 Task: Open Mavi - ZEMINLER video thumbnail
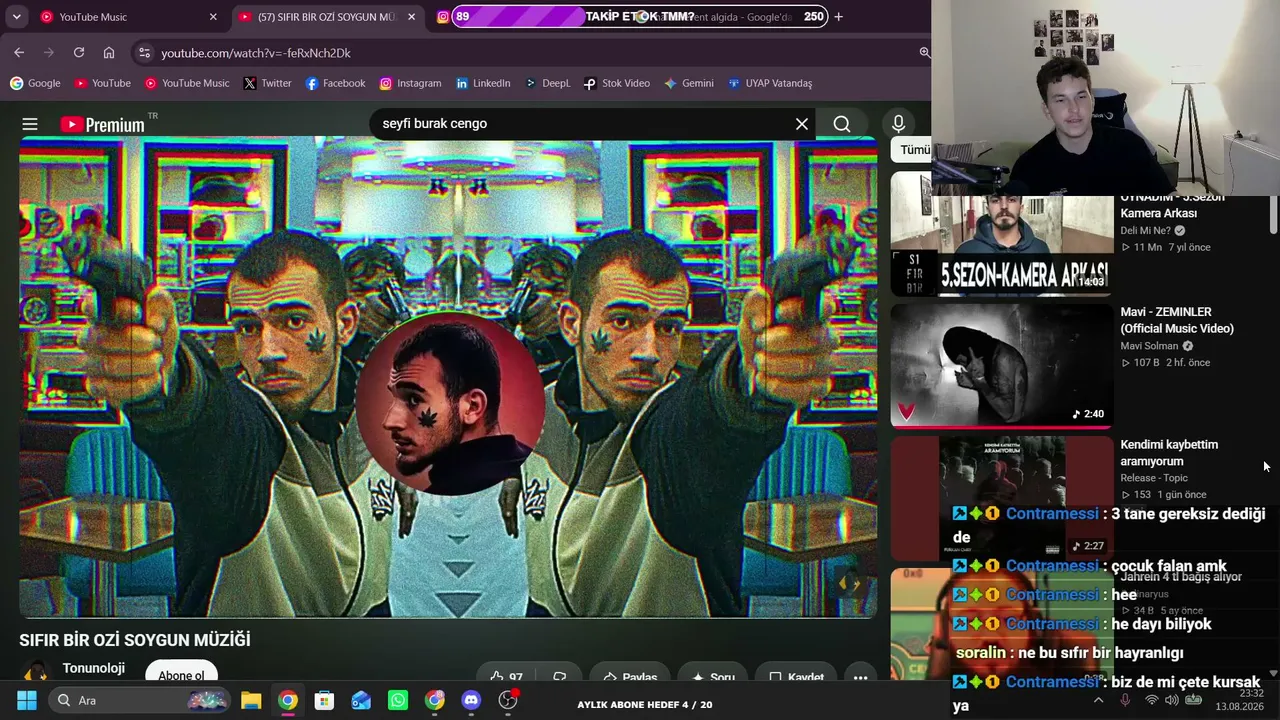[1002, 366]
